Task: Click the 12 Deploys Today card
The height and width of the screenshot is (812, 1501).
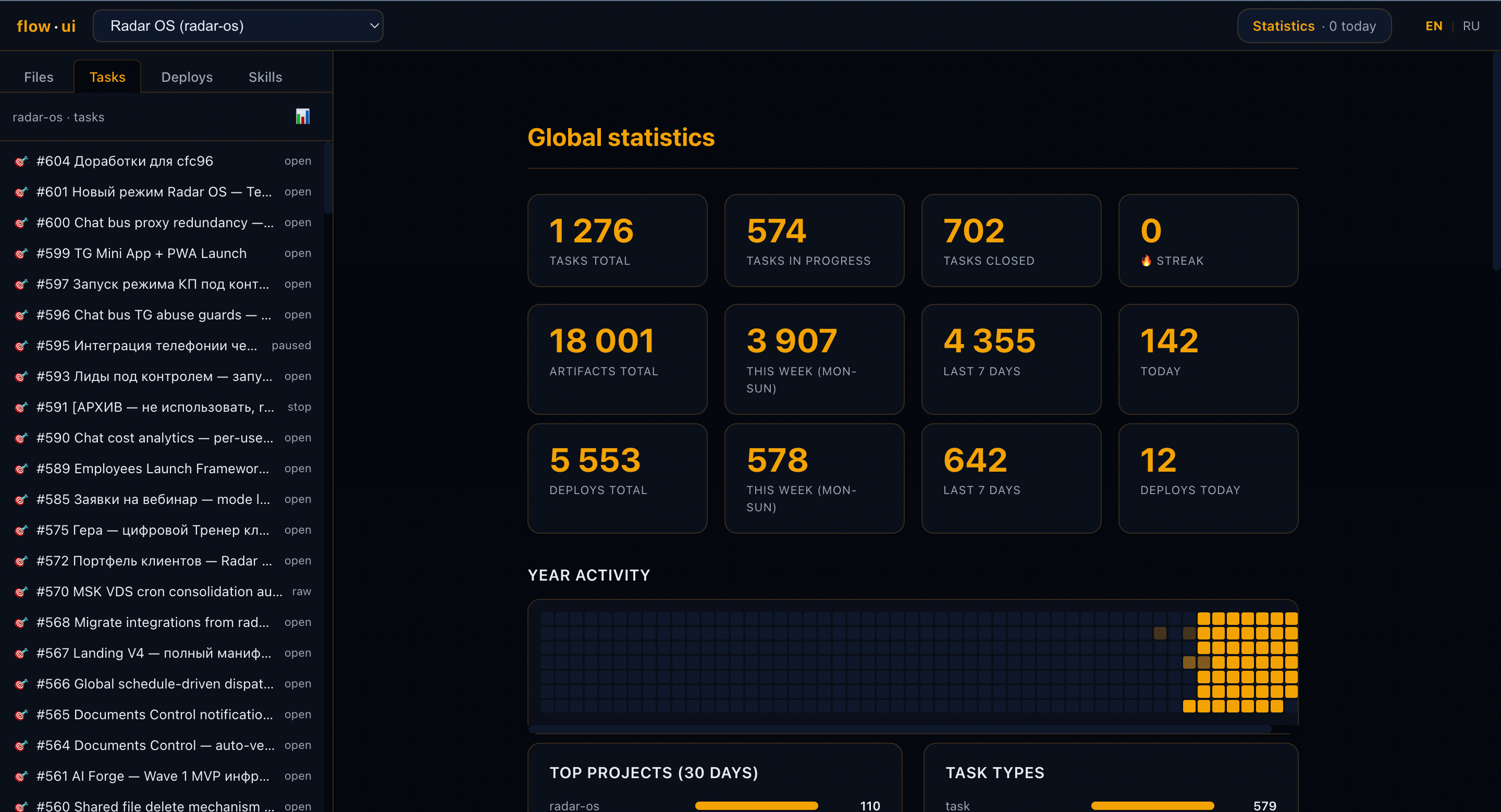Action: [x=1208, y=478]
